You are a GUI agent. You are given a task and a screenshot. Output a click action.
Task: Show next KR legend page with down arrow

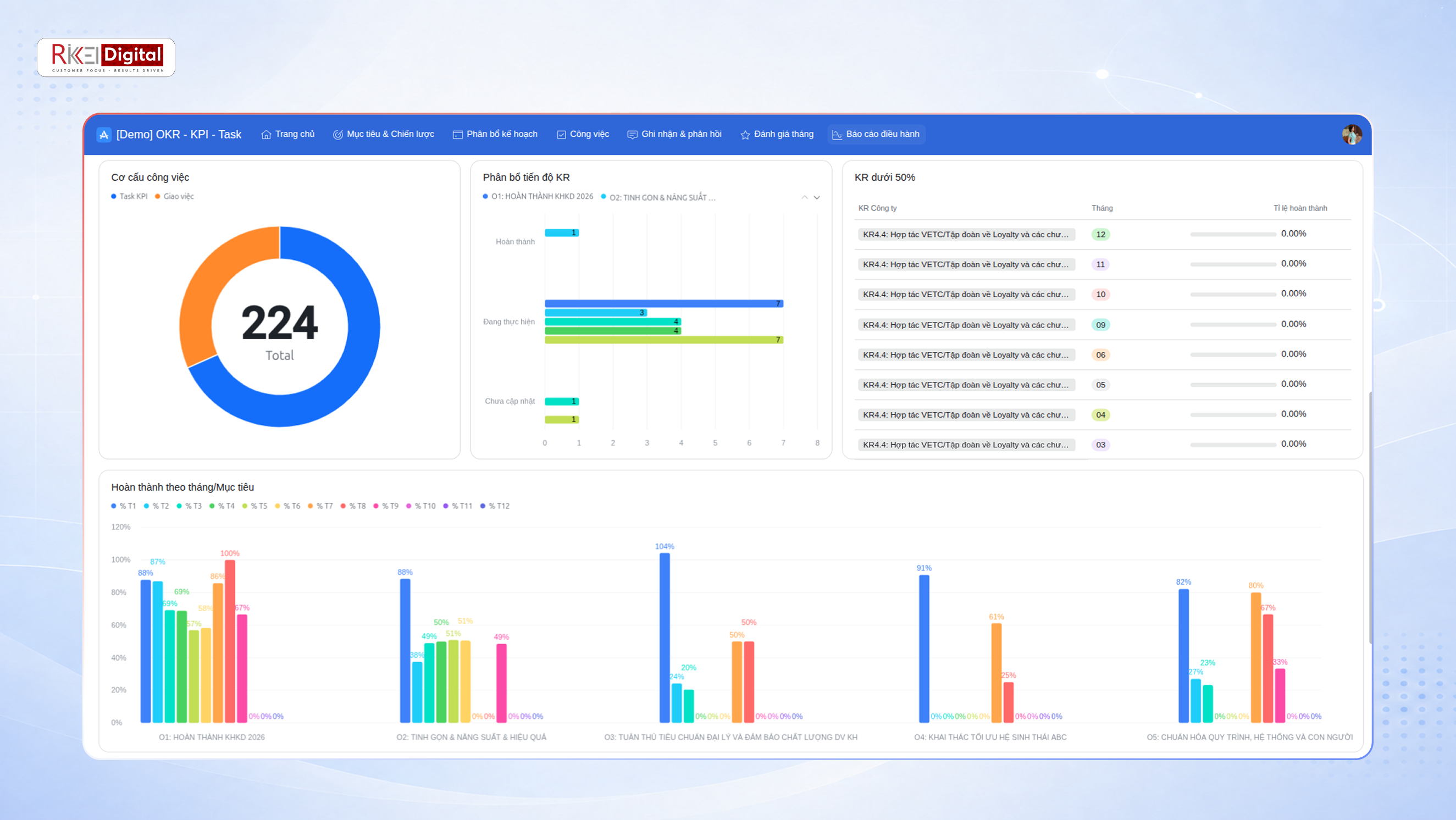817,197
